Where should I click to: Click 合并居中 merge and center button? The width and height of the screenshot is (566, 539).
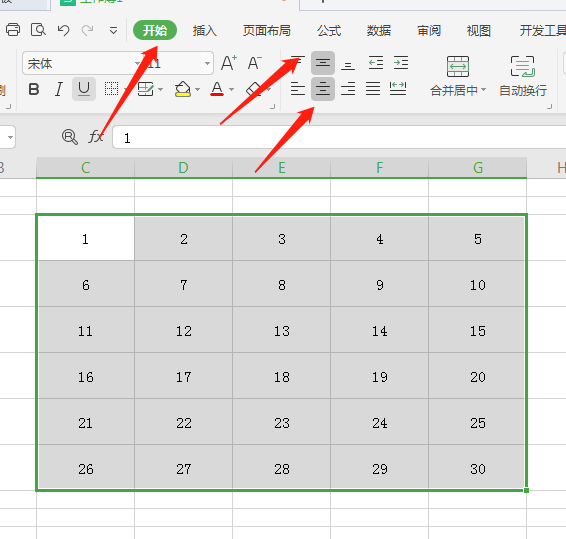(x=458, y=77)
